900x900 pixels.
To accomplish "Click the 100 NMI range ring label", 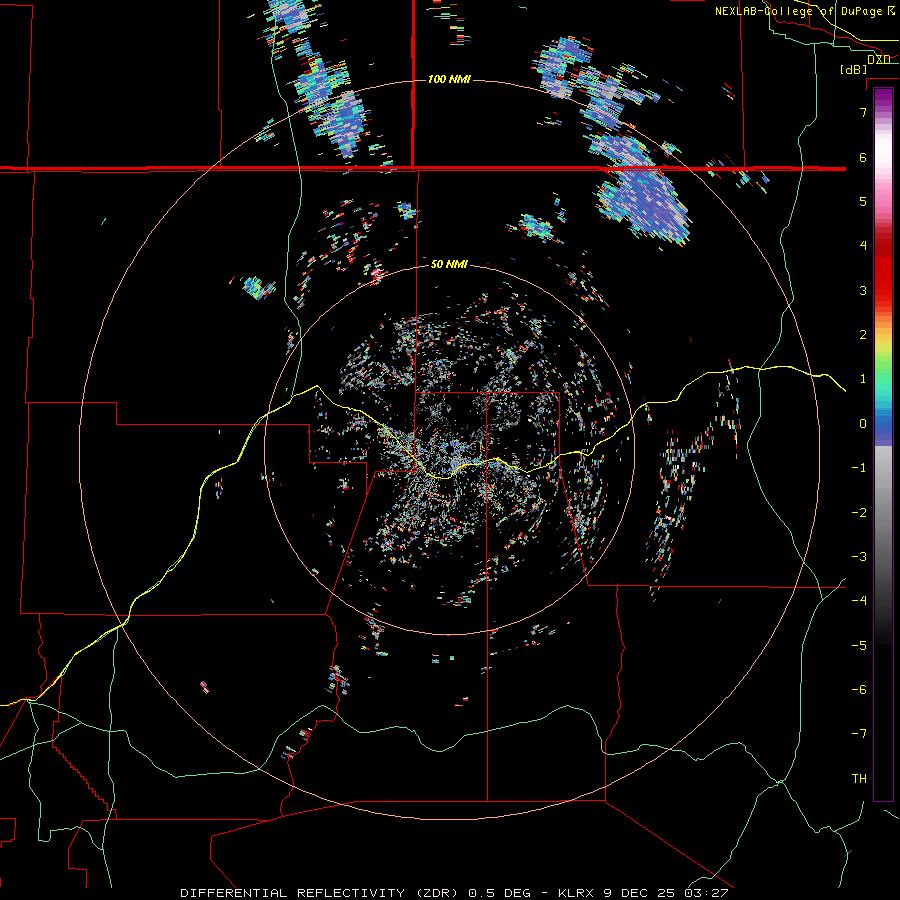I will click(449, 79).
